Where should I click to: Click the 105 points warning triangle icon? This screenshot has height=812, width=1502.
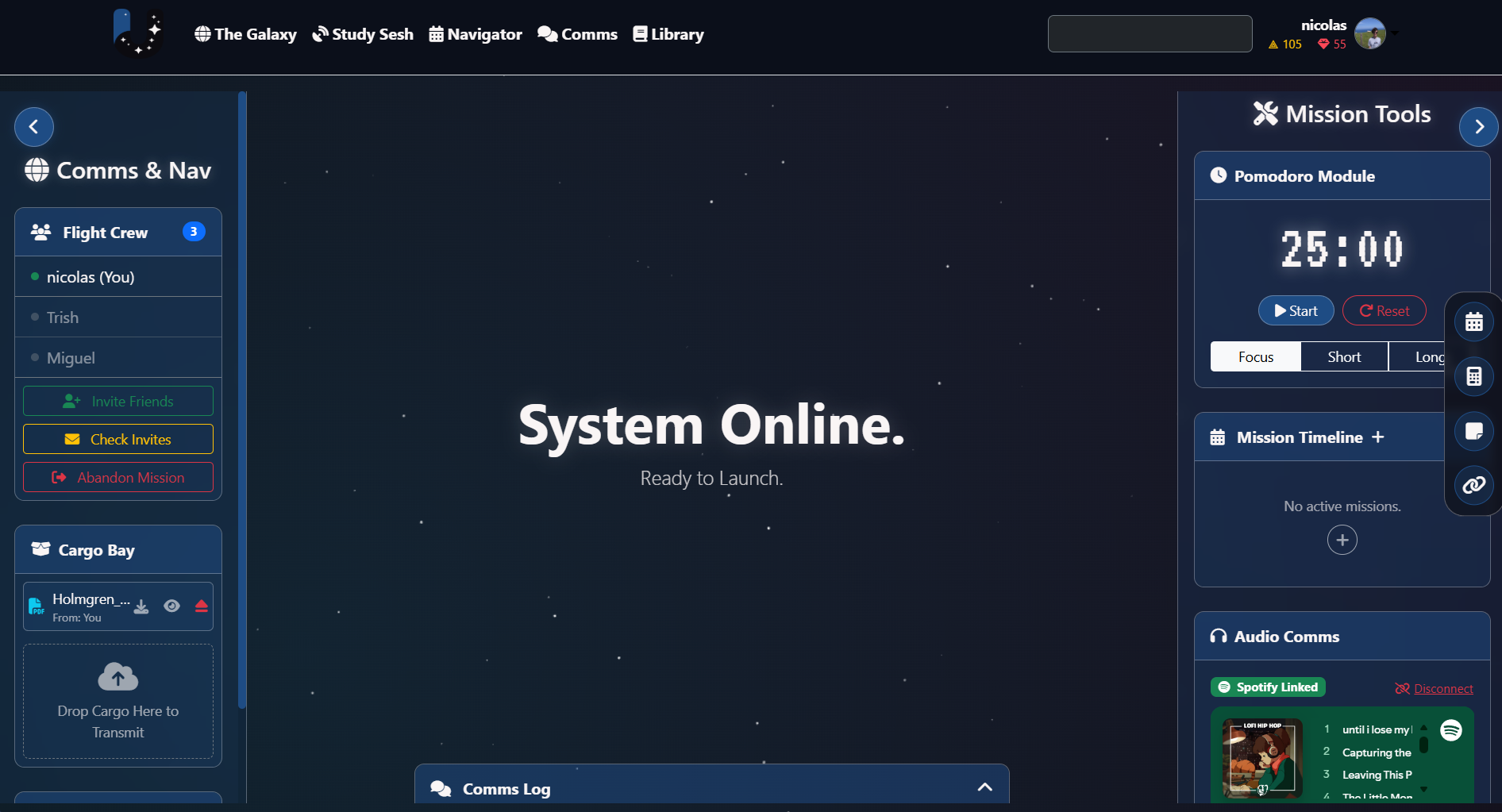1273,44
